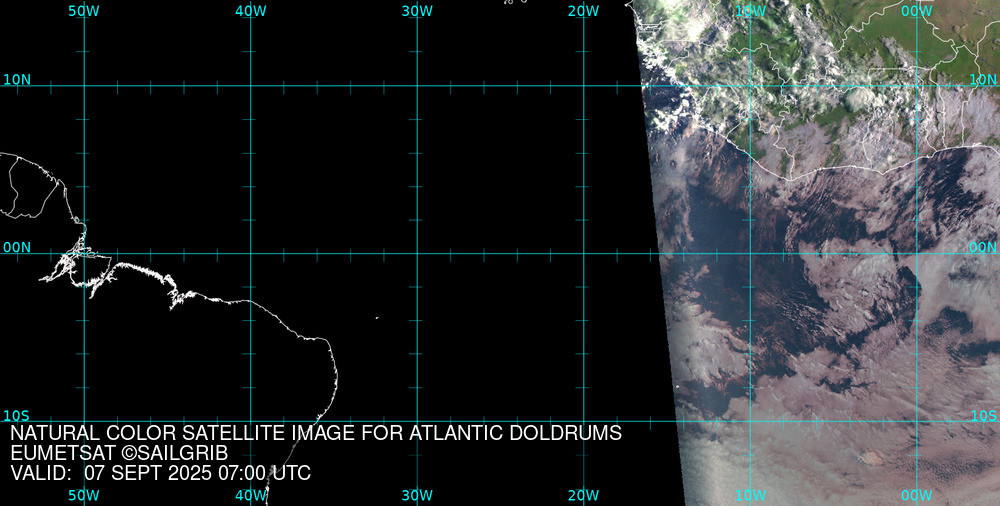Image resolution: width=1000 pixels, height=506 pixels.
Task: Click the 20W longitude label along top edge
Action: (584, 11)
